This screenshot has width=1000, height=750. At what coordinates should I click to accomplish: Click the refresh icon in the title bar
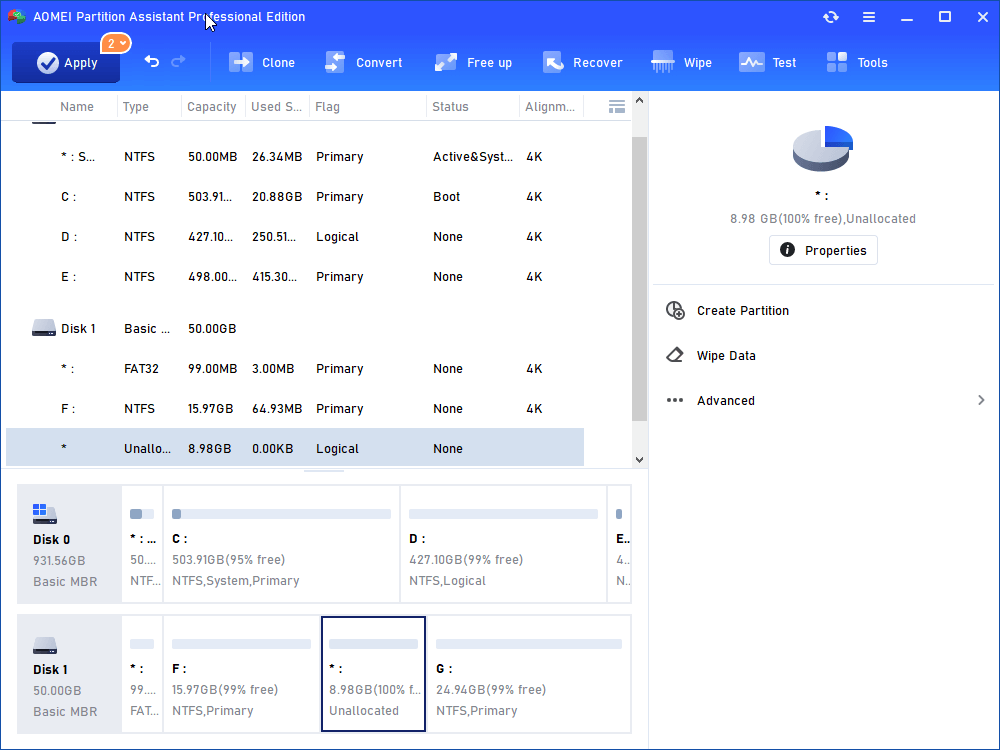[830, 17]
